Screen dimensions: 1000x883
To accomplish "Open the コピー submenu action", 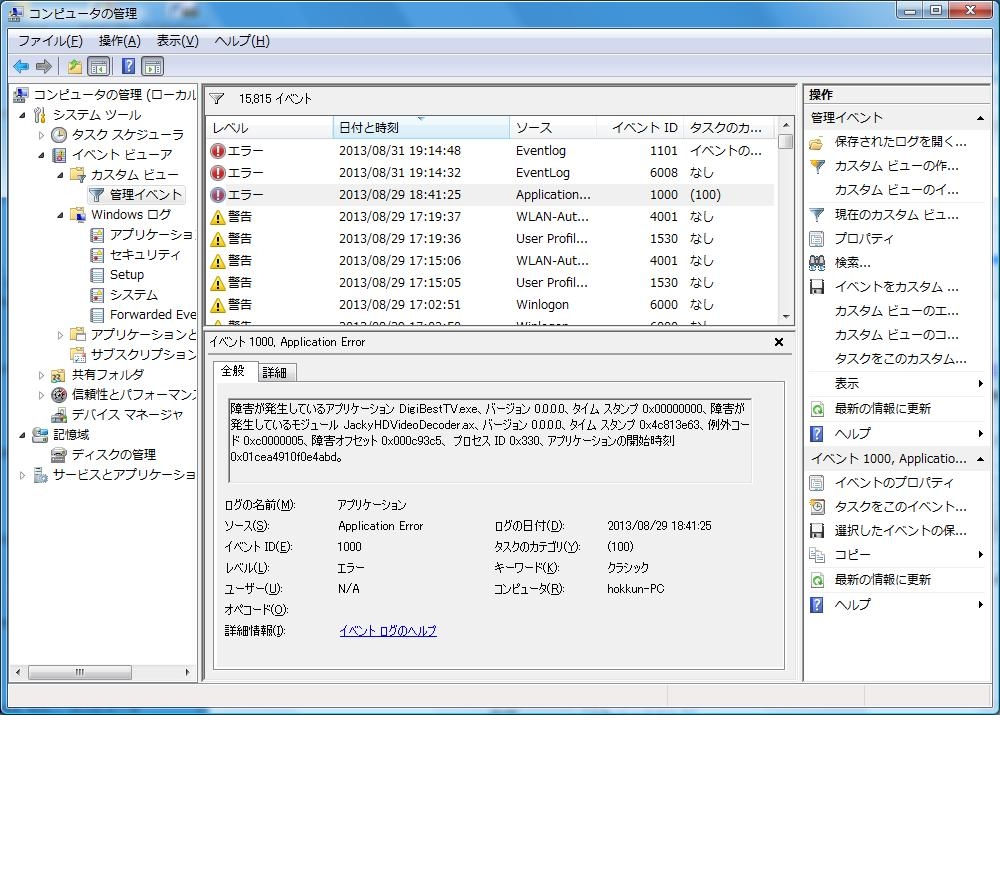I will point(897,555).
